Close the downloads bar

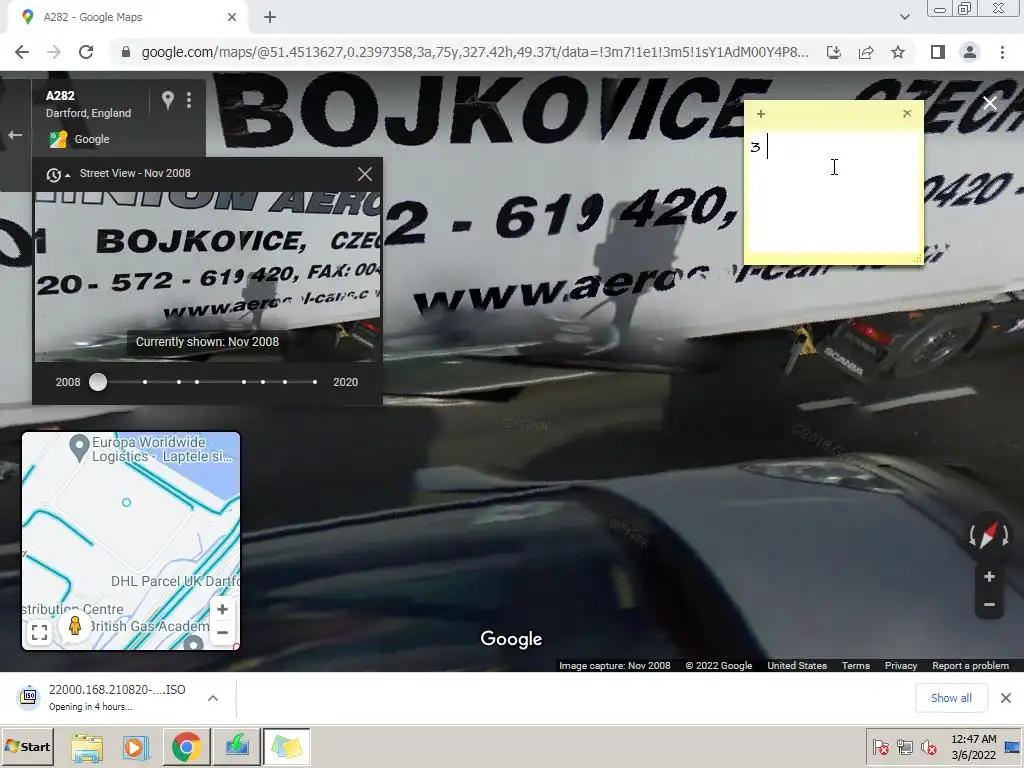click(x=1006, y=698)
